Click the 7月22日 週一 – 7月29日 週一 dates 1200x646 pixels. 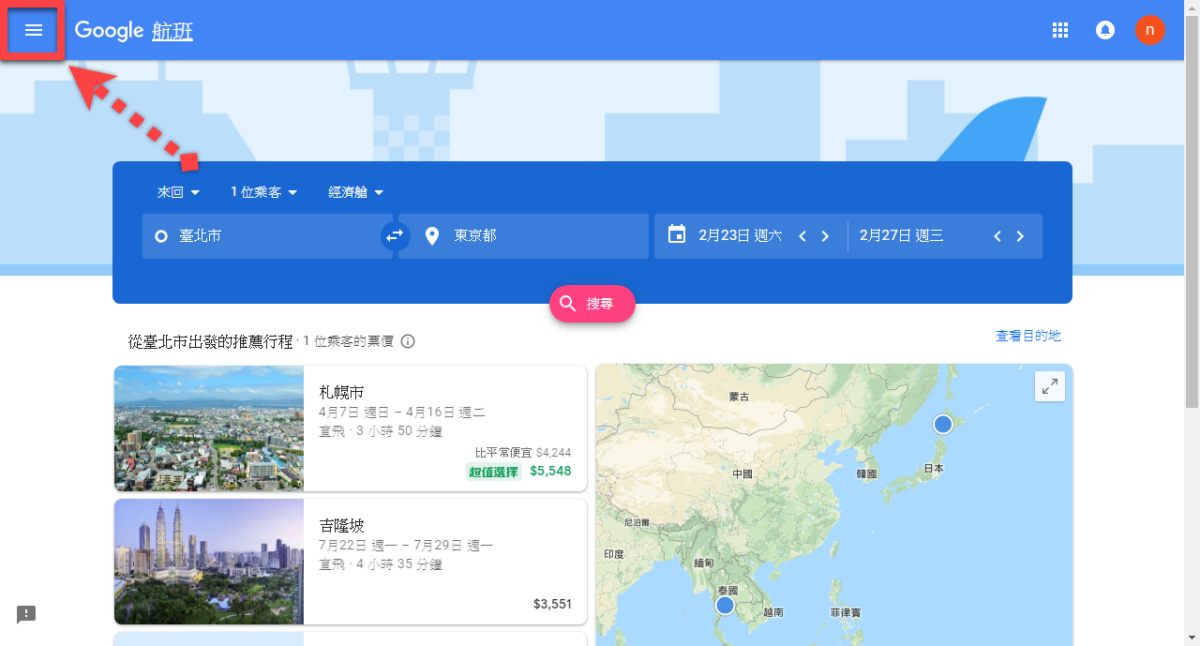click(x=406, y=546)
